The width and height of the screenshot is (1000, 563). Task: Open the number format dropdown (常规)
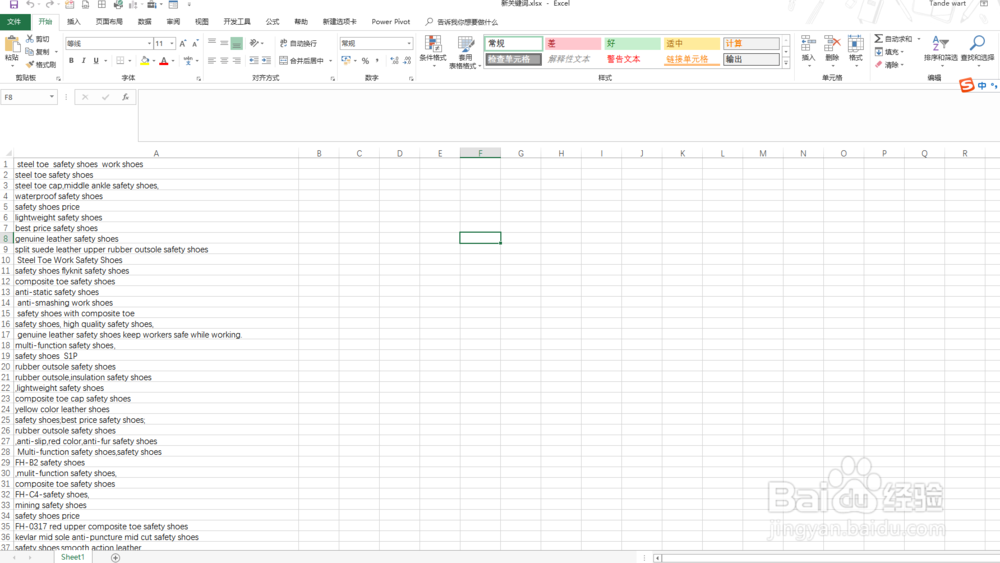coord(409,43)
